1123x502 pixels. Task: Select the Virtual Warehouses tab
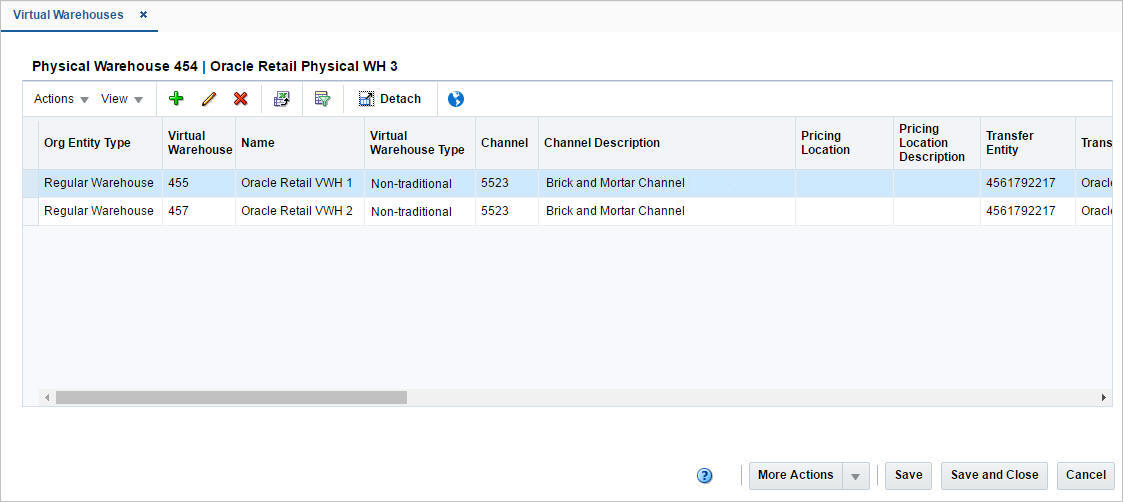tap(68, 14)
